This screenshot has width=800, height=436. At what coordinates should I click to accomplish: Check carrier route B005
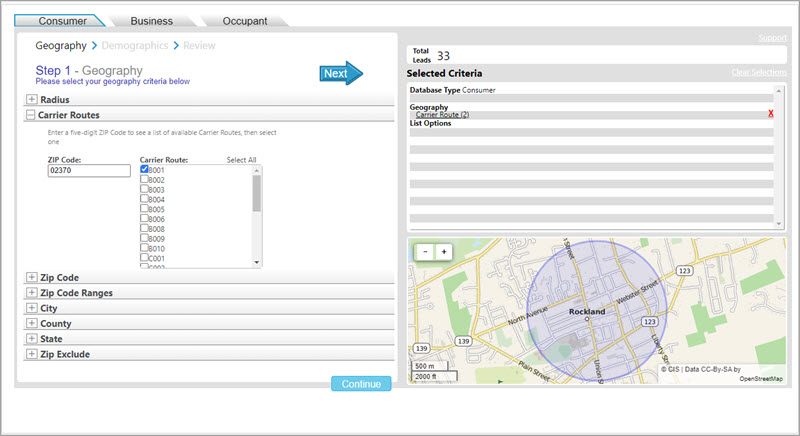(144, 208)
